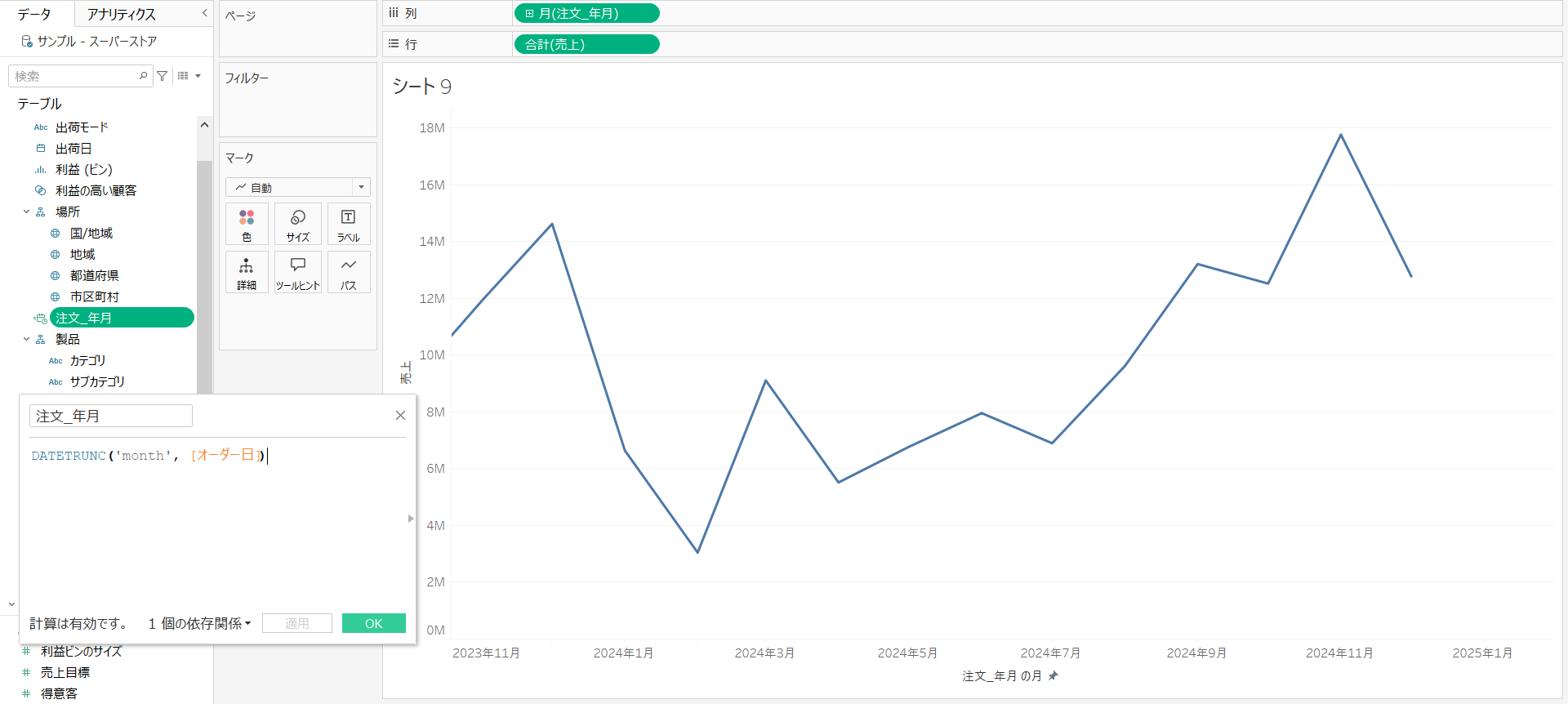Open the 1 個の依存関係 dropdown

200,624
